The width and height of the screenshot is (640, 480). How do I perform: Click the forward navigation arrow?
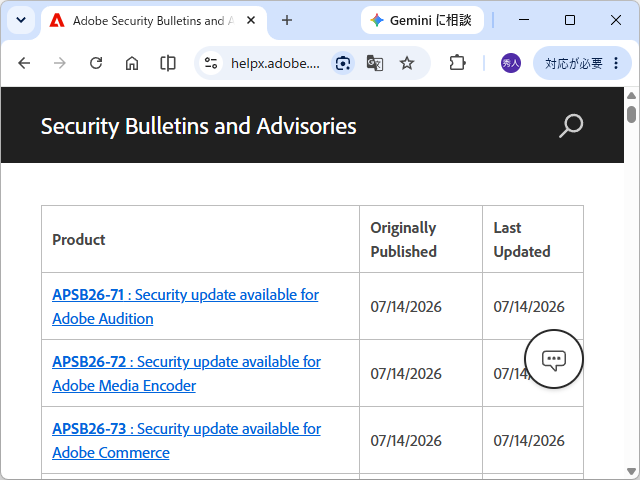(x=60, y=63)
